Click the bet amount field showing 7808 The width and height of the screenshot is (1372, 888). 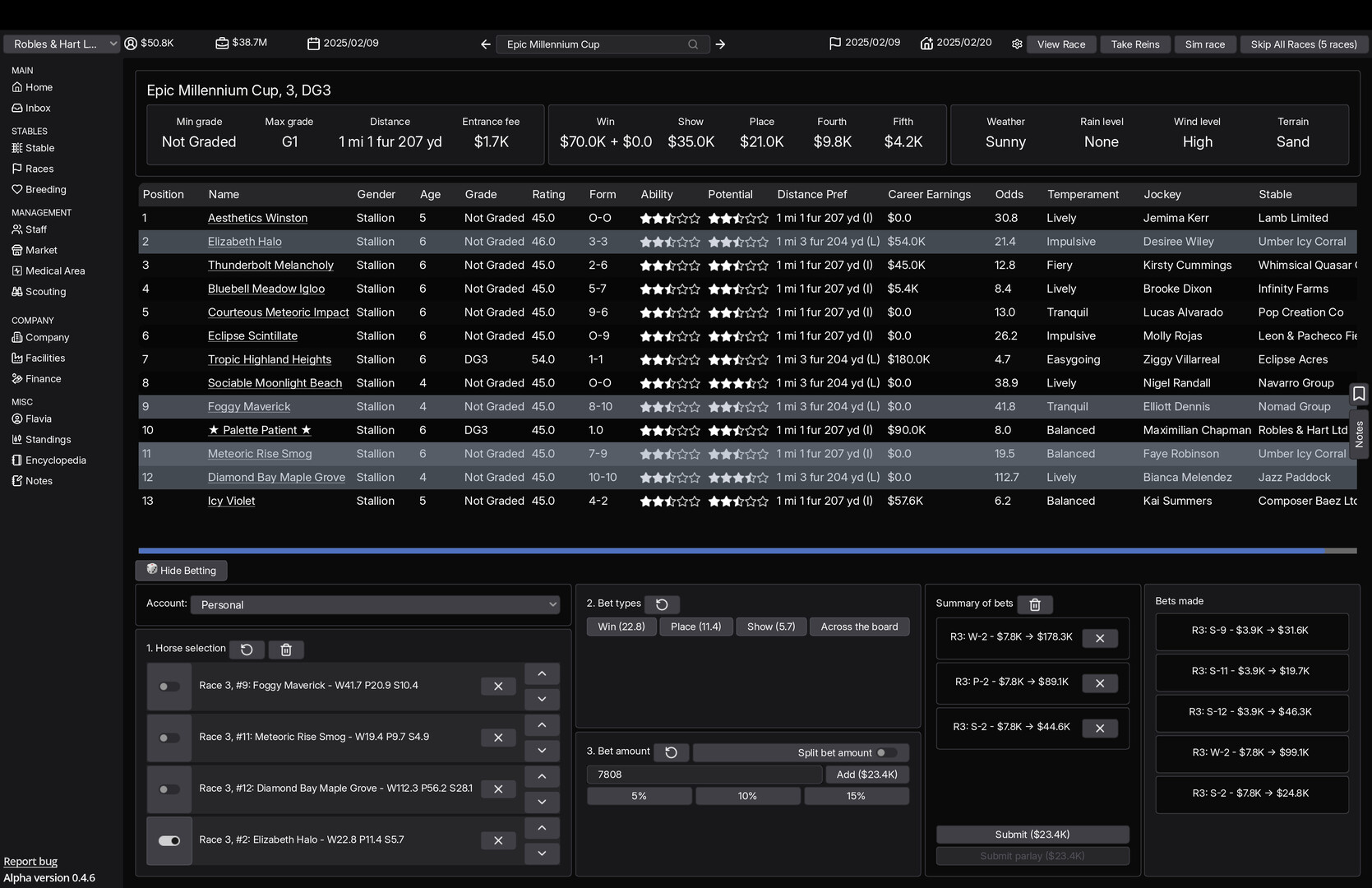click(x=704, y=774)
